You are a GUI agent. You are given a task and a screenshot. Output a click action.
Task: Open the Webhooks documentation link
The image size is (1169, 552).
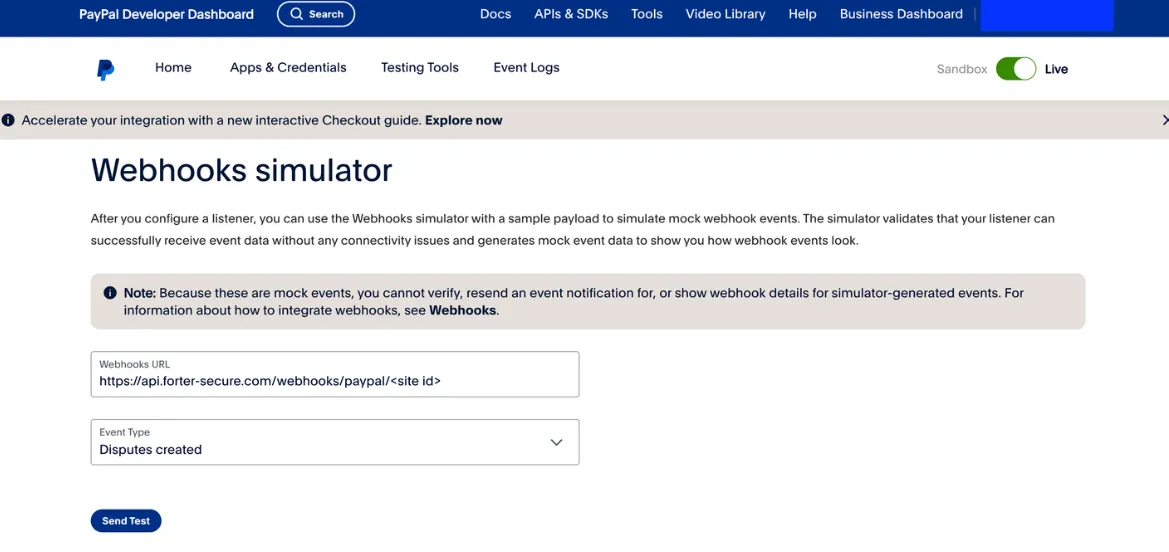pyautogui.click(x=462, y=310)
